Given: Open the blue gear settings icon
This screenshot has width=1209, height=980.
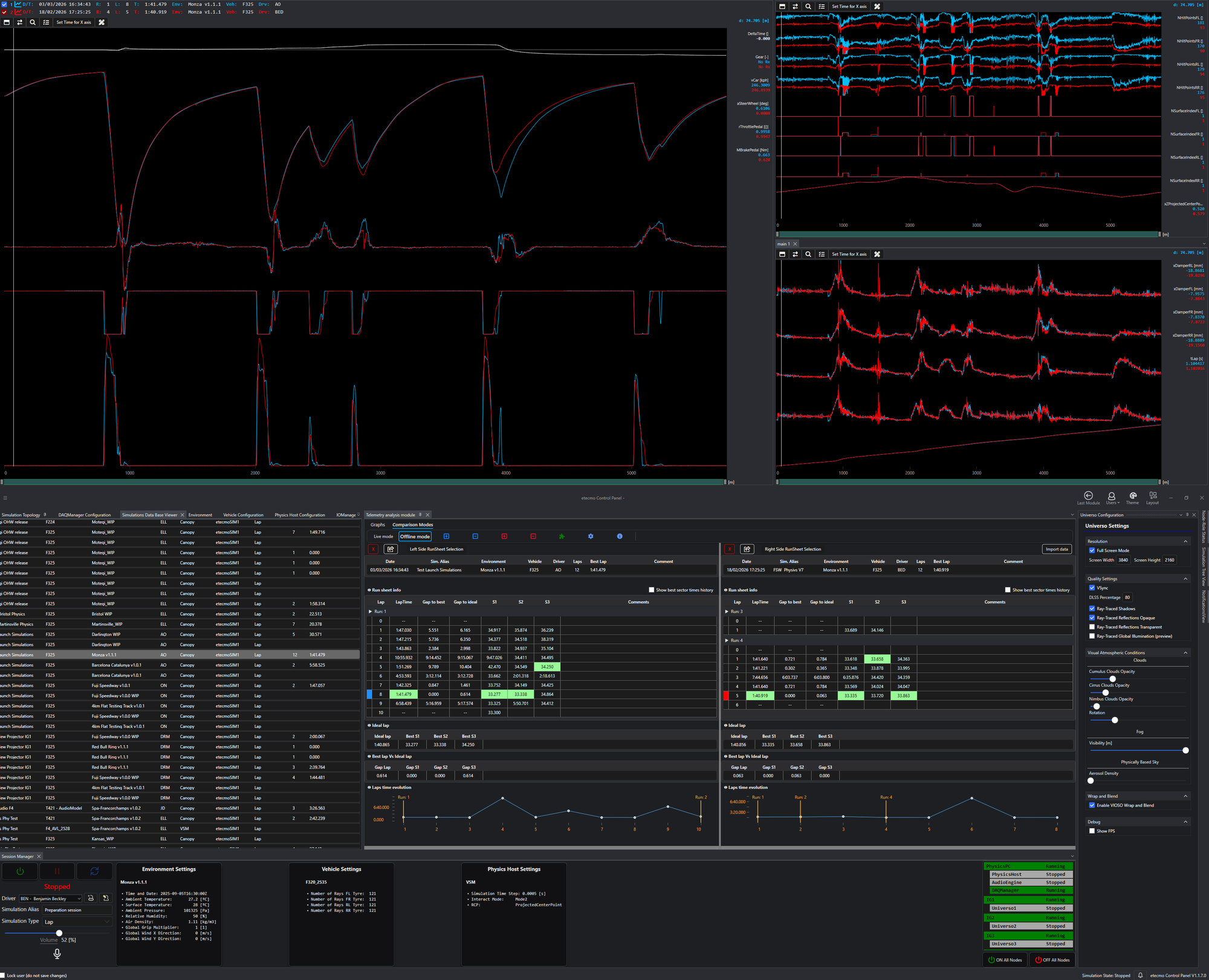Looking at the screenshot, I should coord(591,536).
